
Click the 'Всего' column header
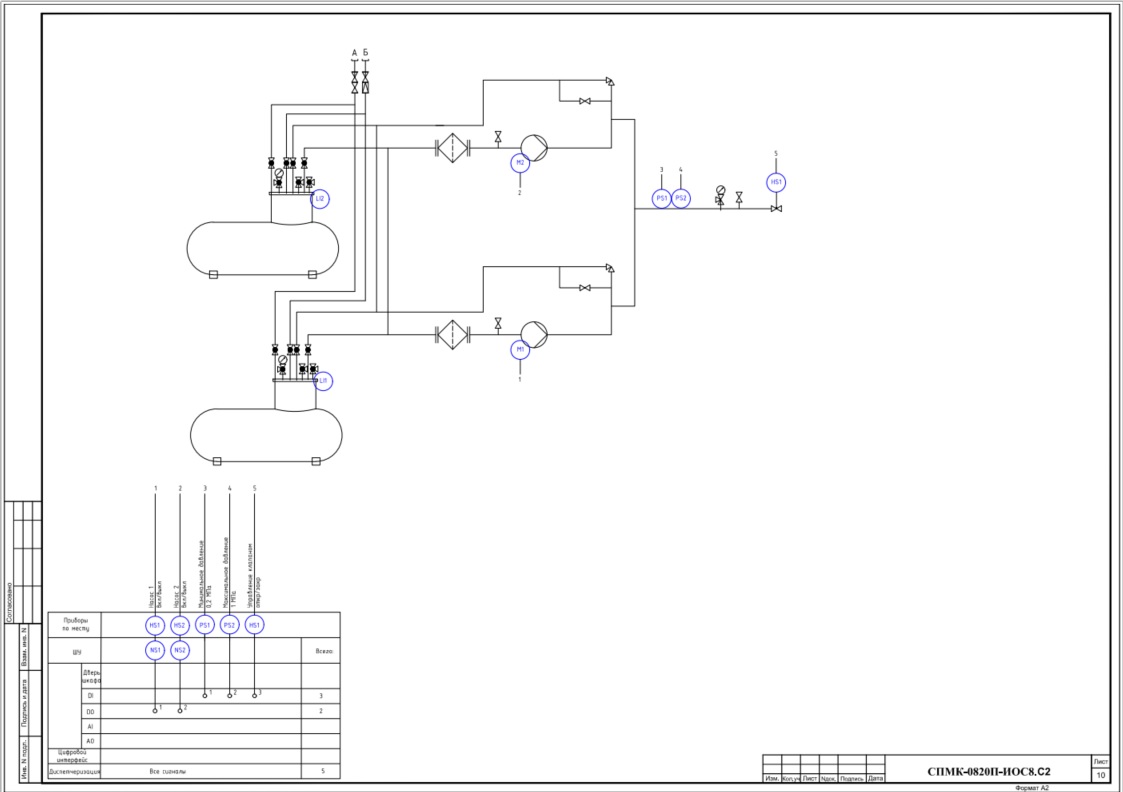pos(324,652)
